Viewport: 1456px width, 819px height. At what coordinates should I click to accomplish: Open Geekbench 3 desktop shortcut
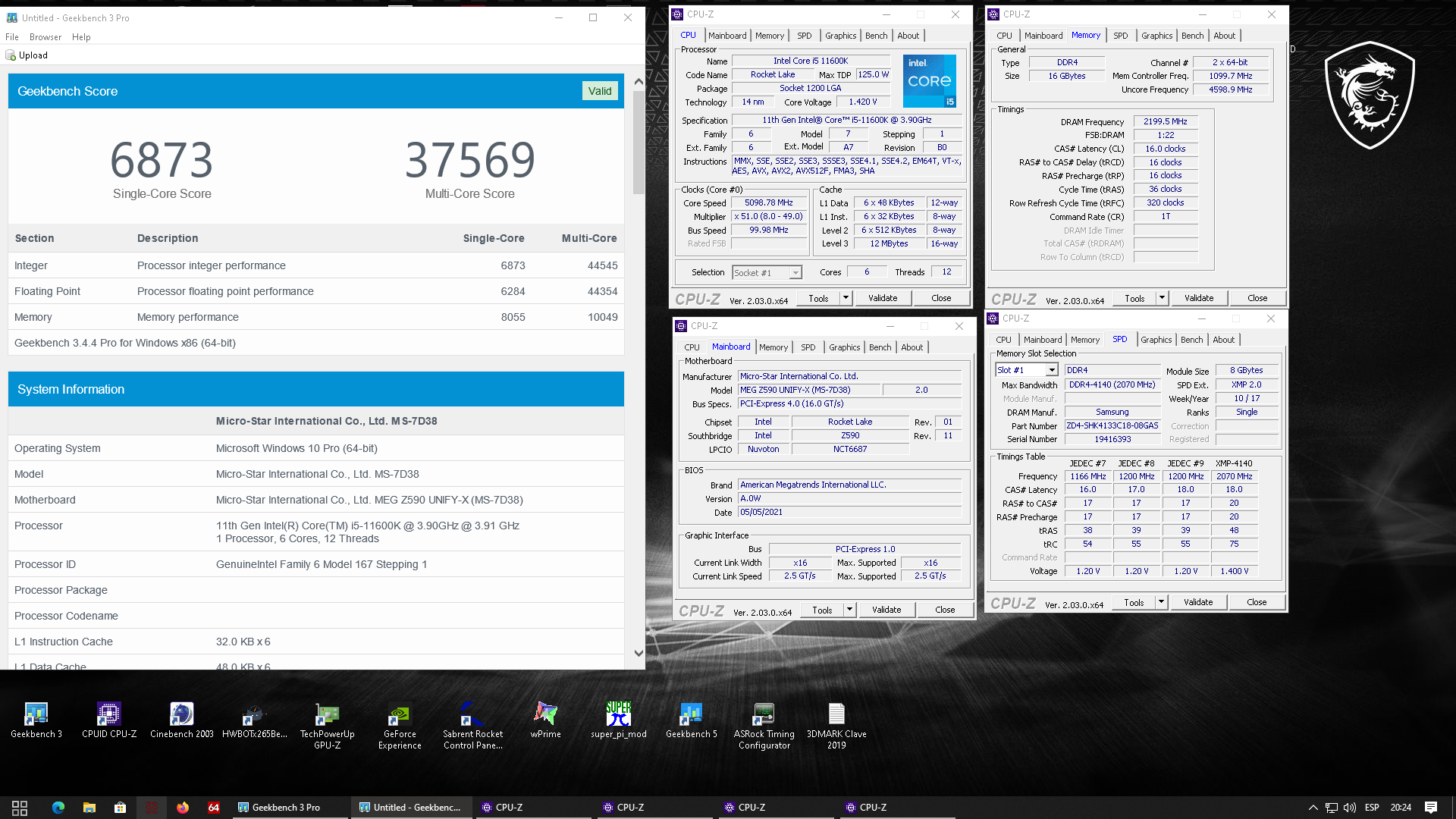(36, 720)
